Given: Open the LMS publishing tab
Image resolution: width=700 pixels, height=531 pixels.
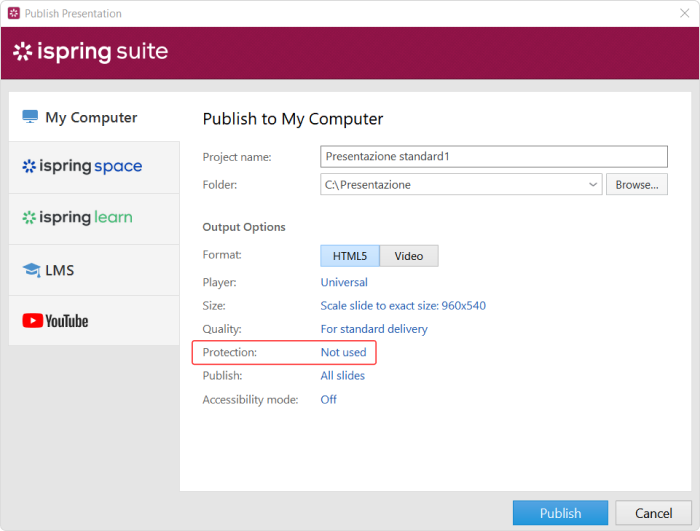Looking at the screenshot, I should [x=94, y=270].
